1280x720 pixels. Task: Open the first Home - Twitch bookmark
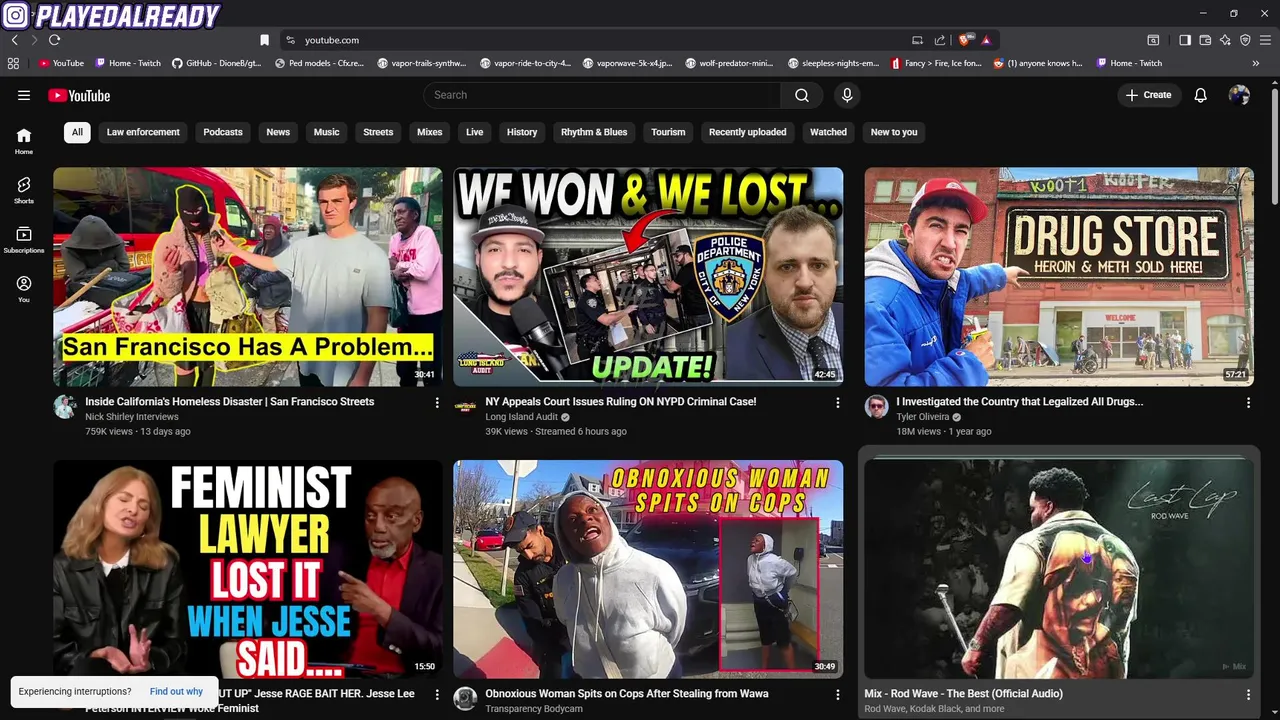[x=128, y=63]
